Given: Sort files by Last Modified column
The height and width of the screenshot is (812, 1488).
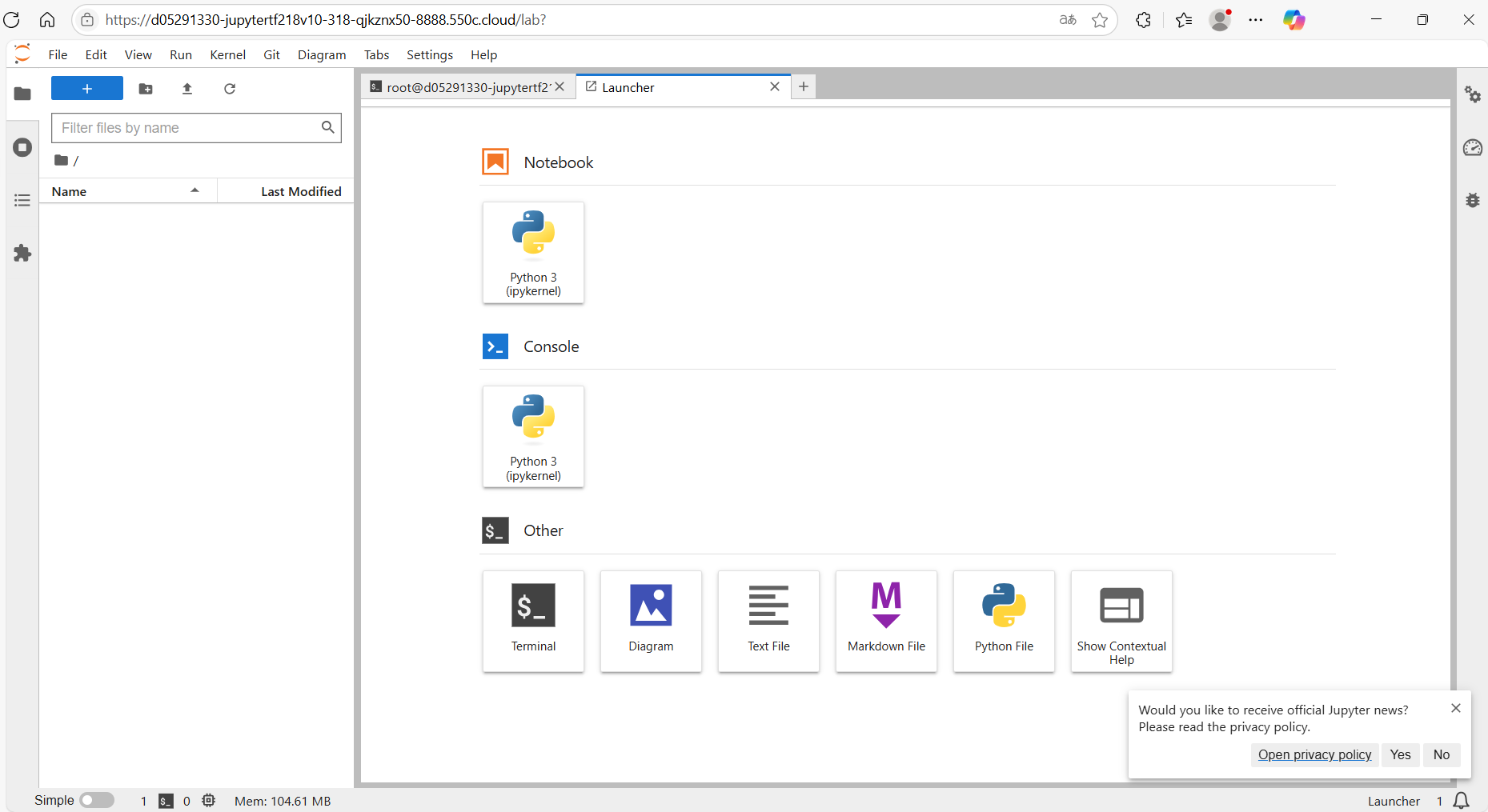Looking at the screenshot, I should [301, 191].
